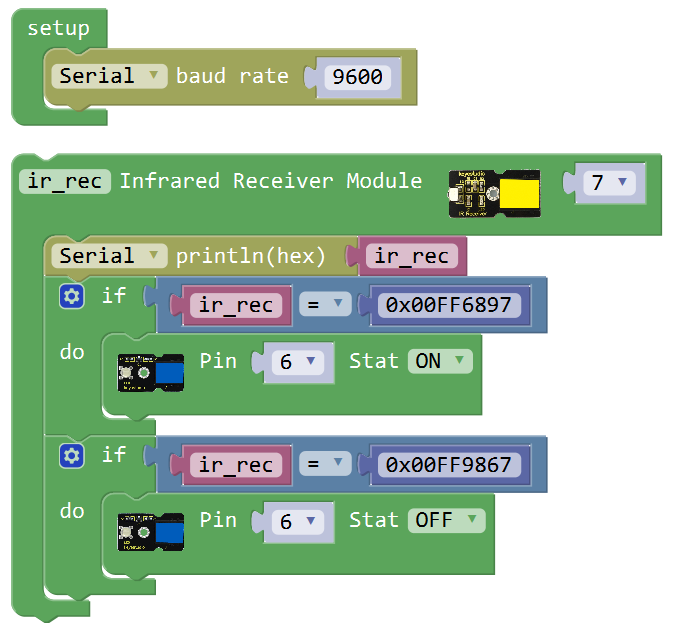The image size is (678, 640).
Task: Select the setup block label
Action: [58, 28]
